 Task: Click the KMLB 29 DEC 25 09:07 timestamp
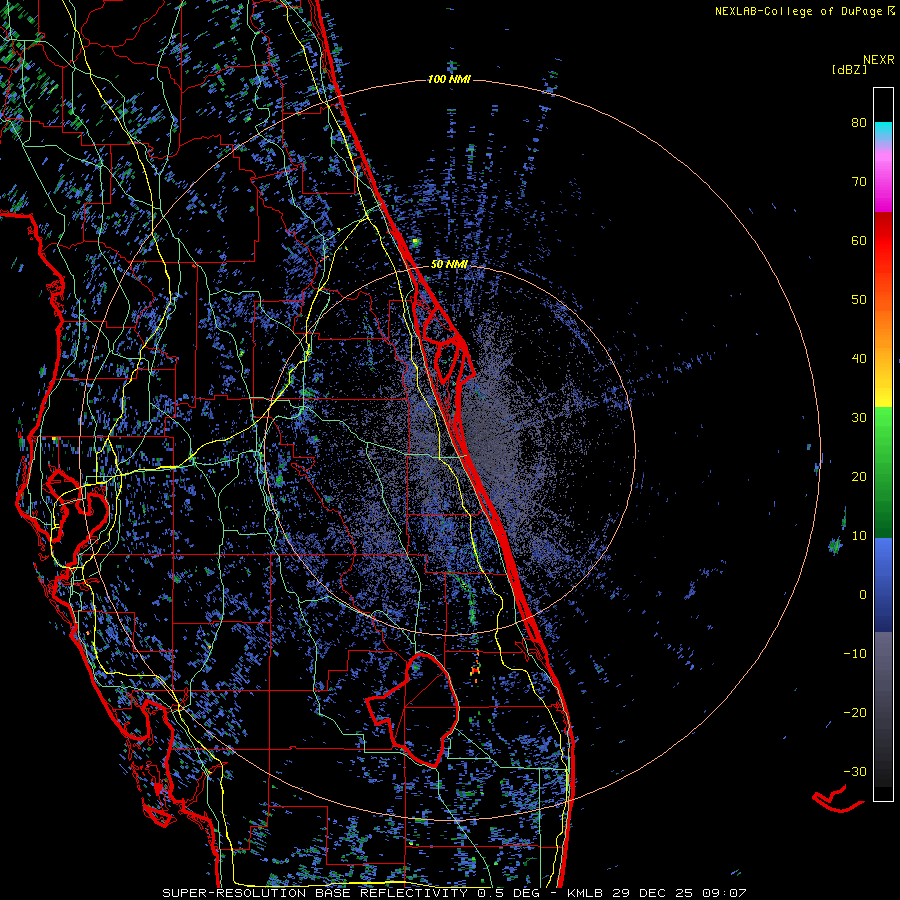click(657, 893)
